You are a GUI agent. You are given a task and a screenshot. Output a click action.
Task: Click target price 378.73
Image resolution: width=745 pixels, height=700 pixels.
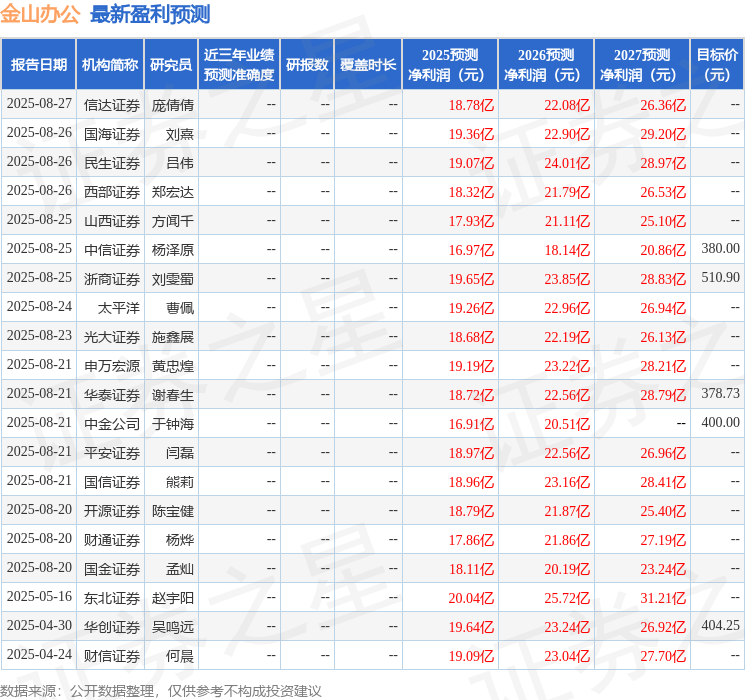coord(720,393)
